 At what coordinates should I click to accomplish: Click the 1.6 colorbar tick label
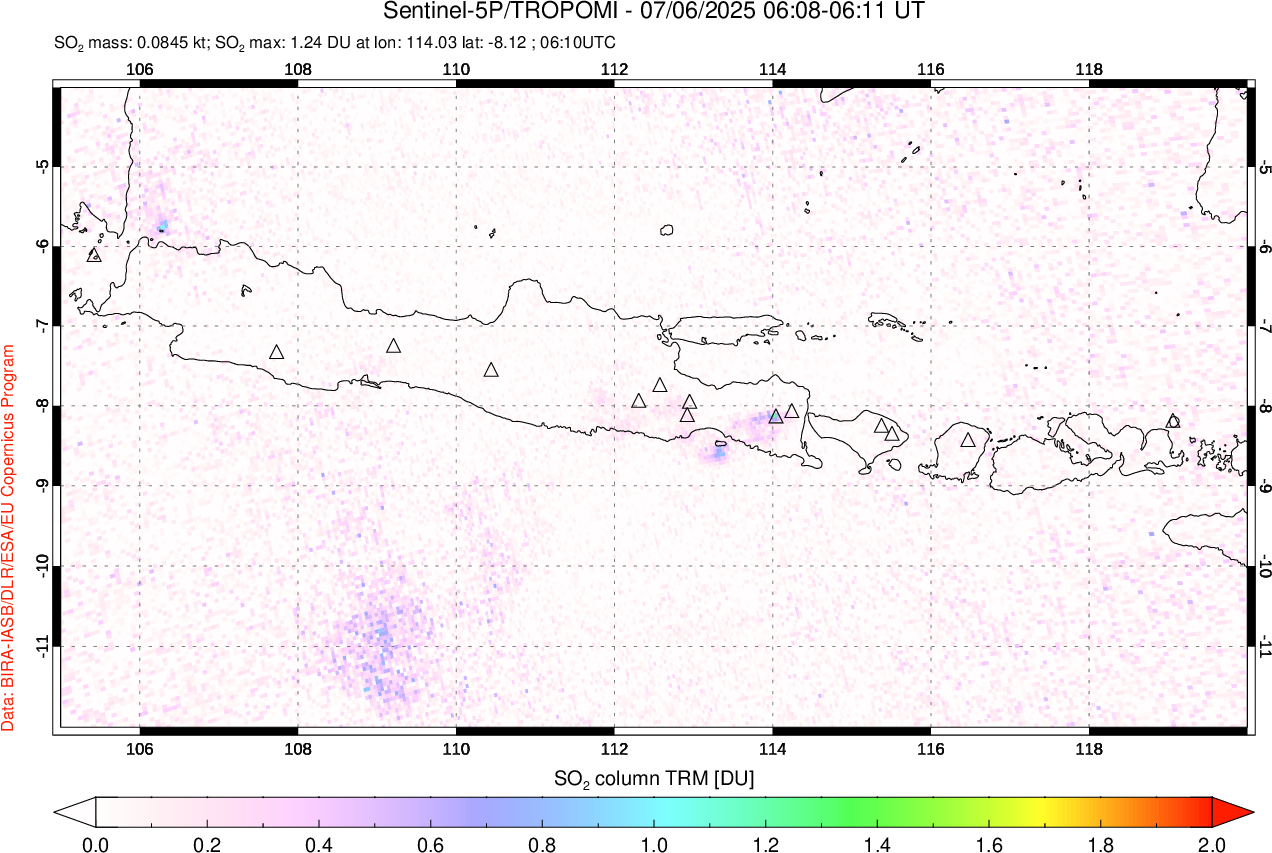989,843
